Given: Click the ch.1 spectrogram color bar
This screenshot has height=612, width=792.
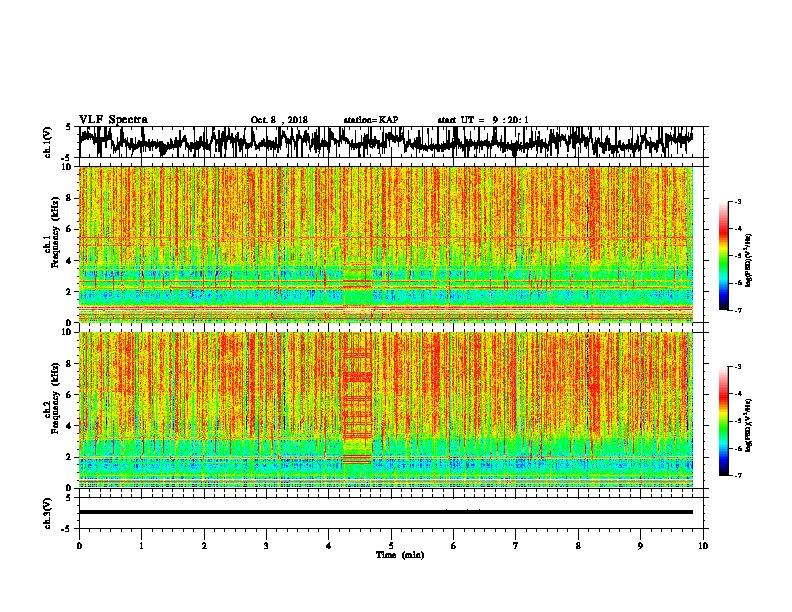Looking at the screenshot, I should 723,256.
